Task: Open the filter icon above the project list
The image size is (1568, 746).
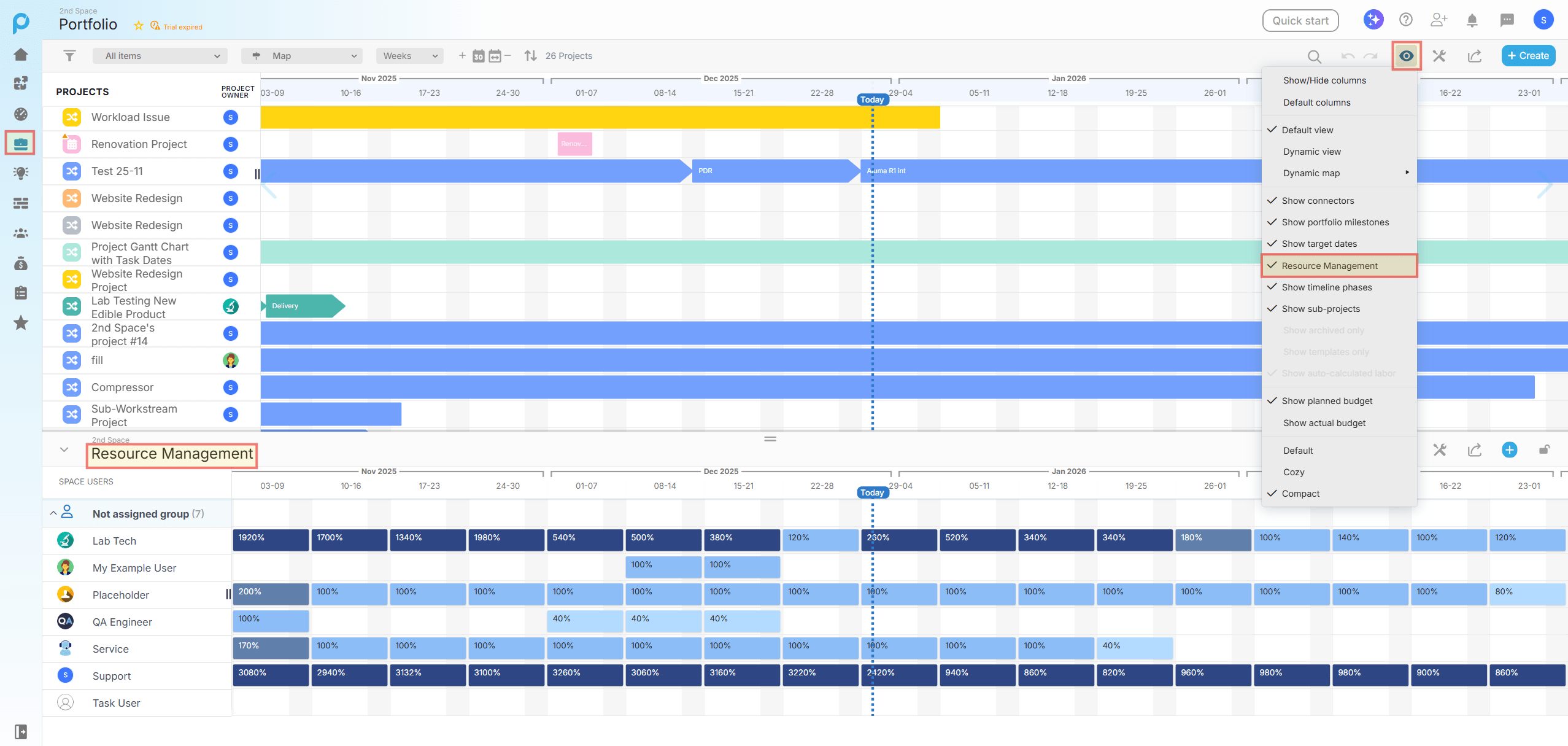Action: click(69, 55)
